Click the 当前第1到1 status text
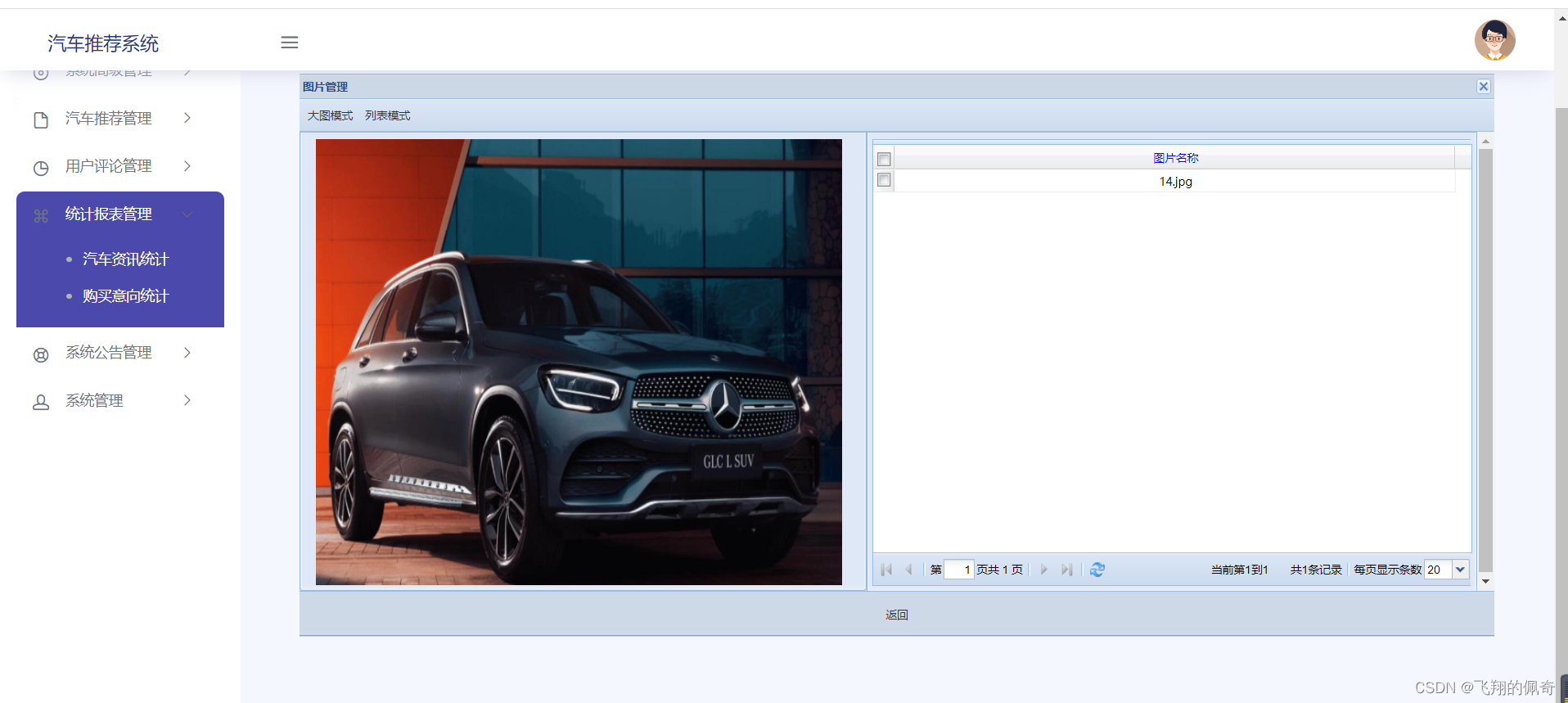 [1239, 570]
